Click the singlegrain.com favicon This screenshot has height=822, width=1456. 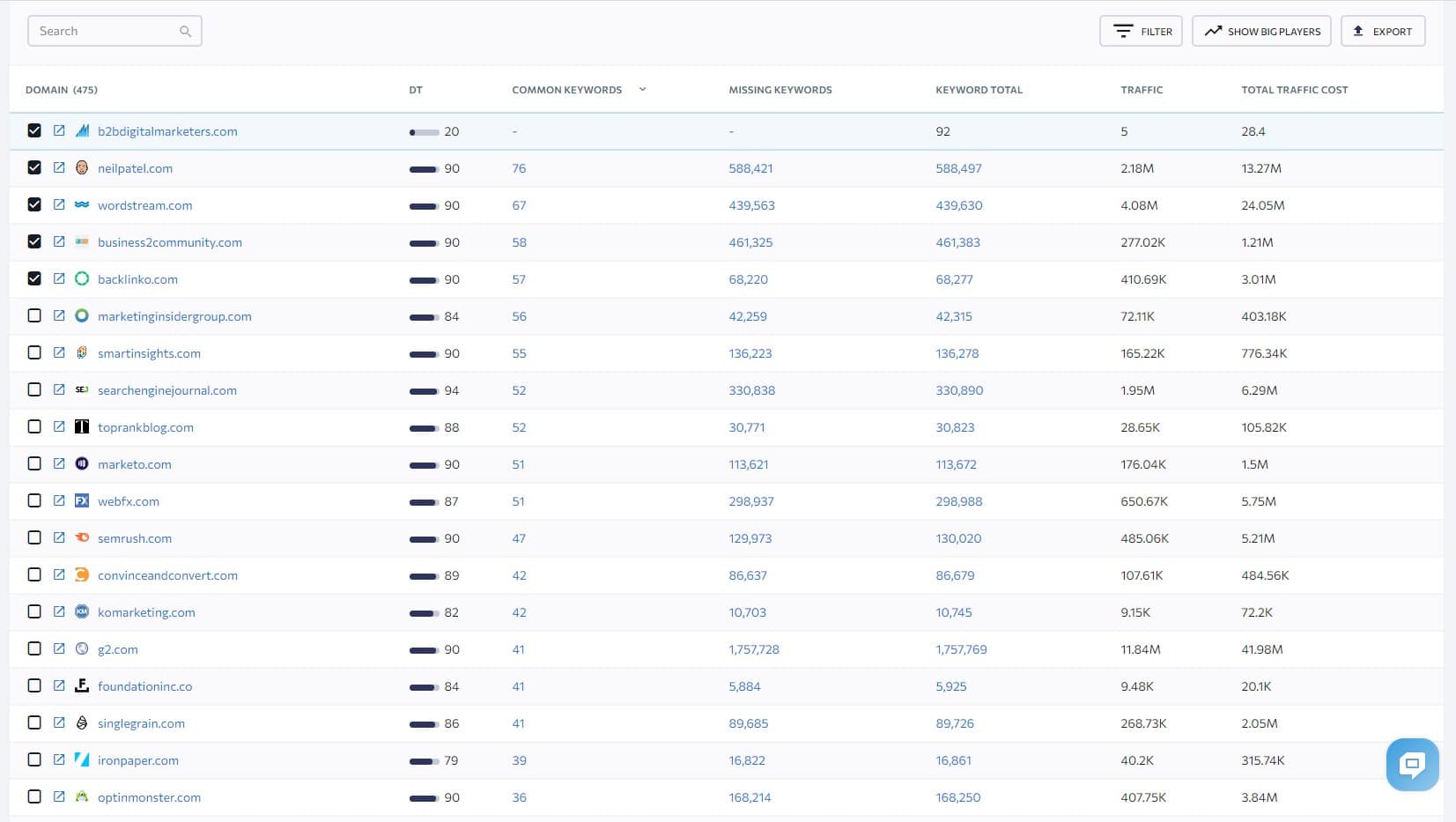(x=82, y=722)
